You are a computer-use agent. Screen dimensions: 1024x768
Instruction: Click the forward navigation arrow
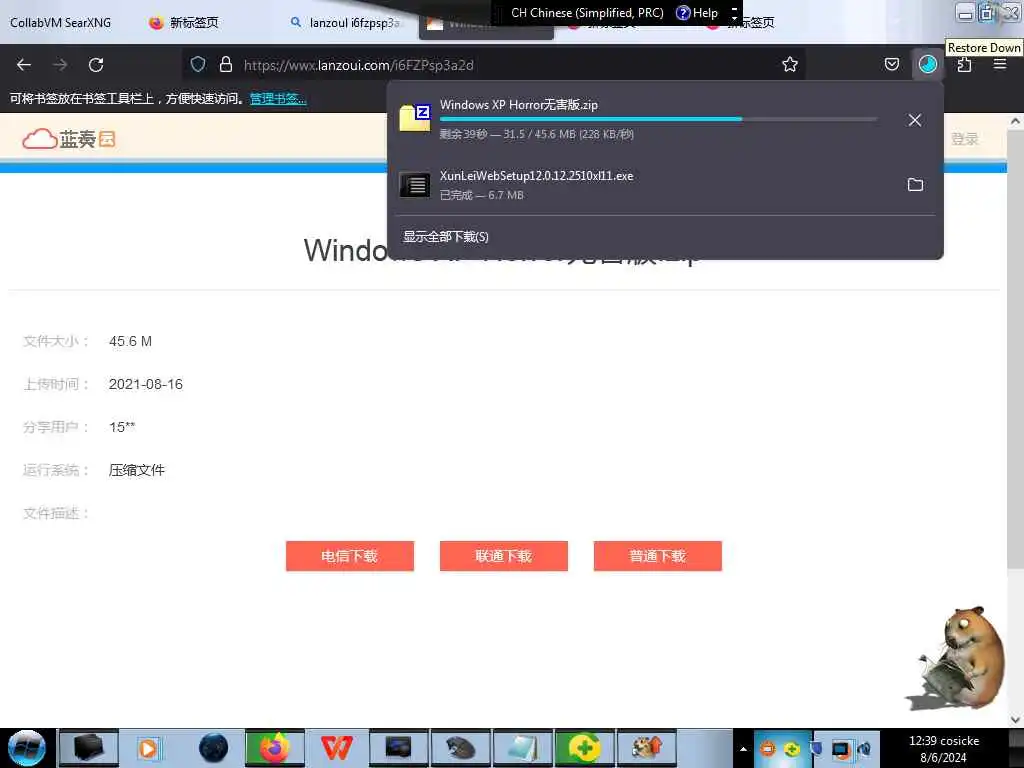60,65
